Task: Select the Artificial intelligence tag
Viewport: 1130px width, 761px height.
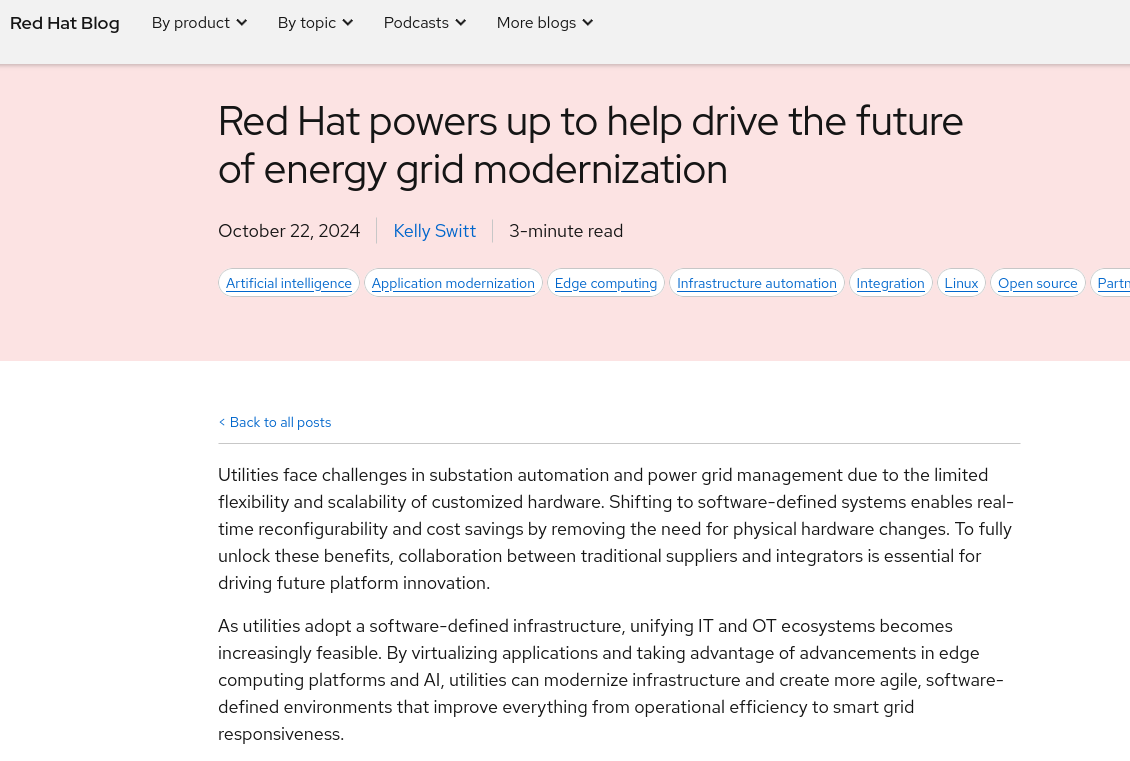Action: point(289,283)
